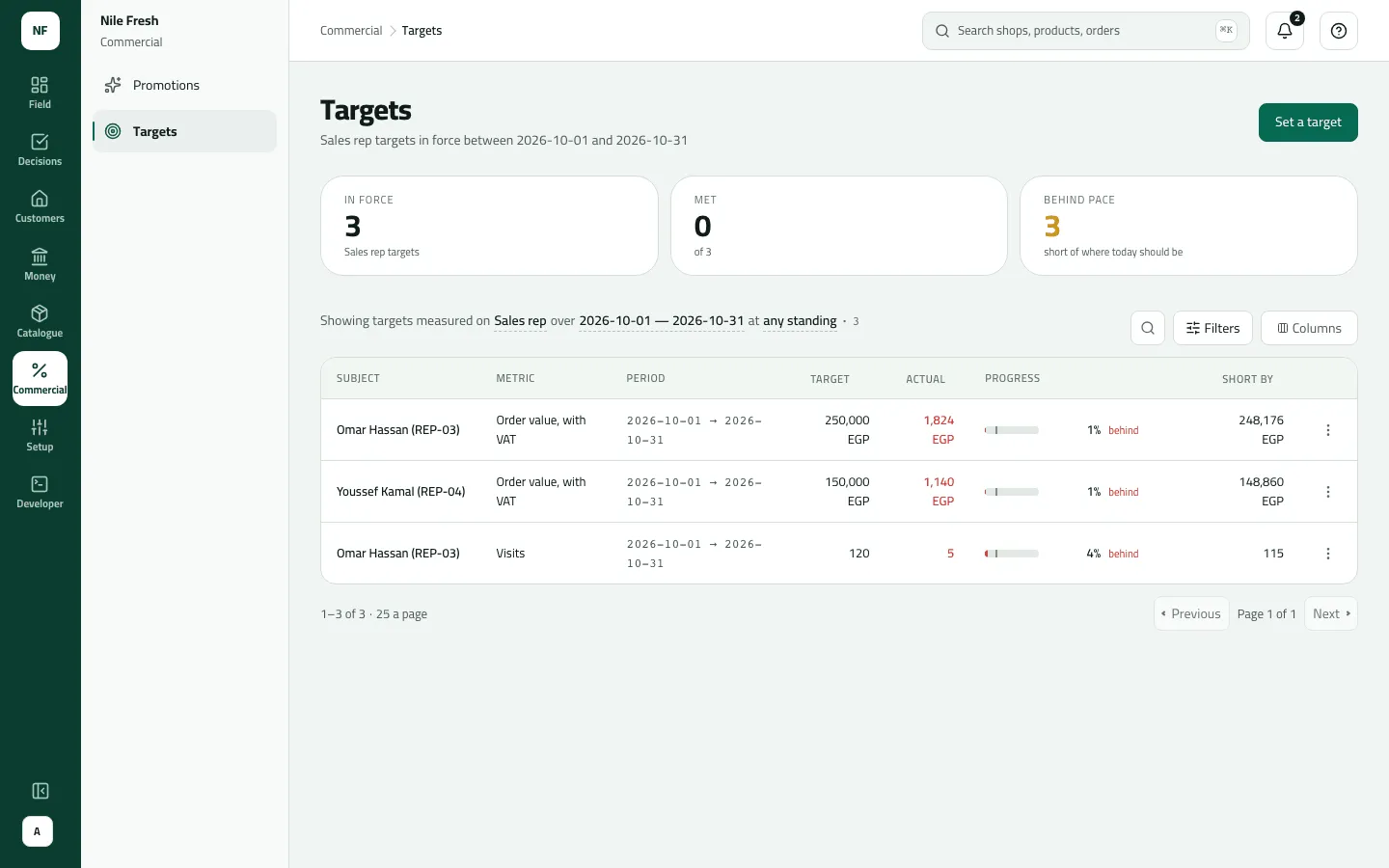Select Targets in the side menu
The width and height of the screenshot is (1389, 868).
coord(184,131)
